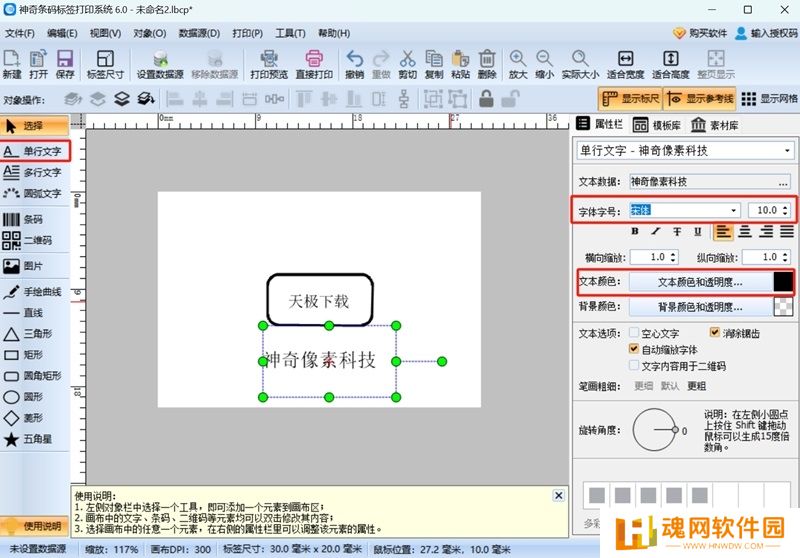Click the 缩小 zoom out icon
Viewport: 800px width, 558px height.
tap(544, 64)
